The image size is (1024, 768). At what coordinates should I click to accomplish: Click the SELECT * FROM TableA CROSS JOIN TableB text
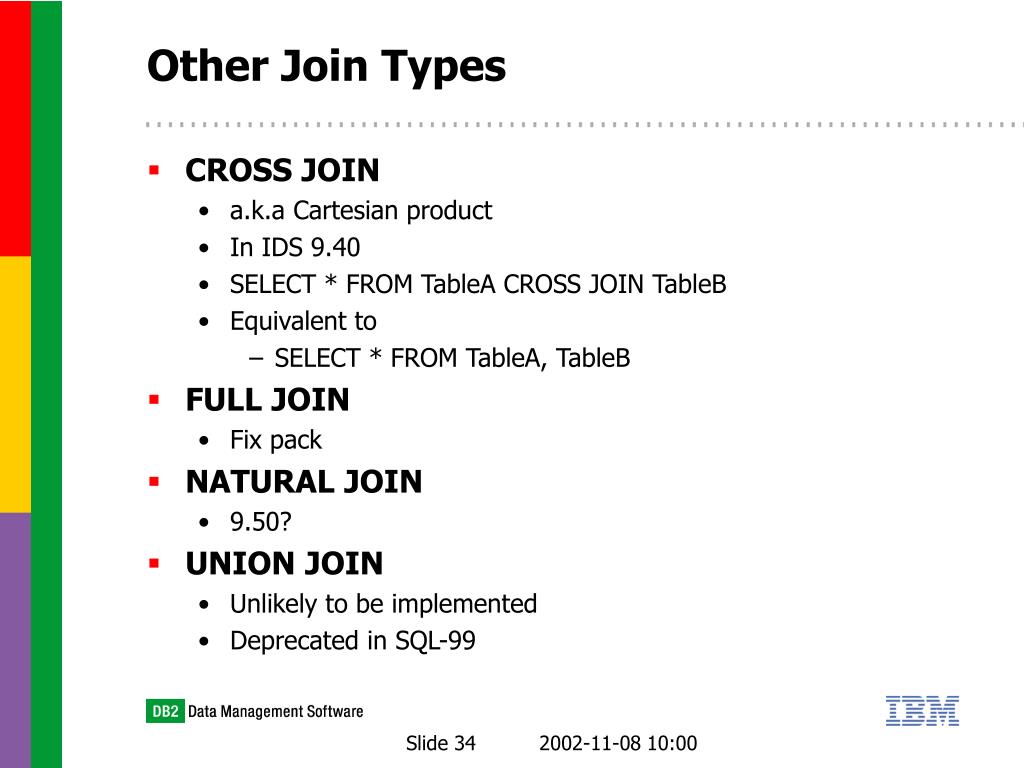[478, 285]
